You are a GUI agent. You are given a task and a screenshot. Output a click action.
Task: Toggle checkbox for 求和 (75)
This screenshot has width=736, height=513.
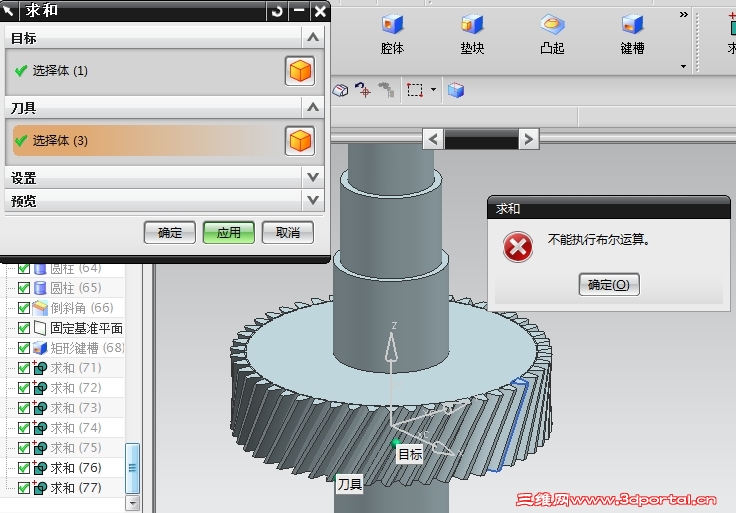point(23,448)
